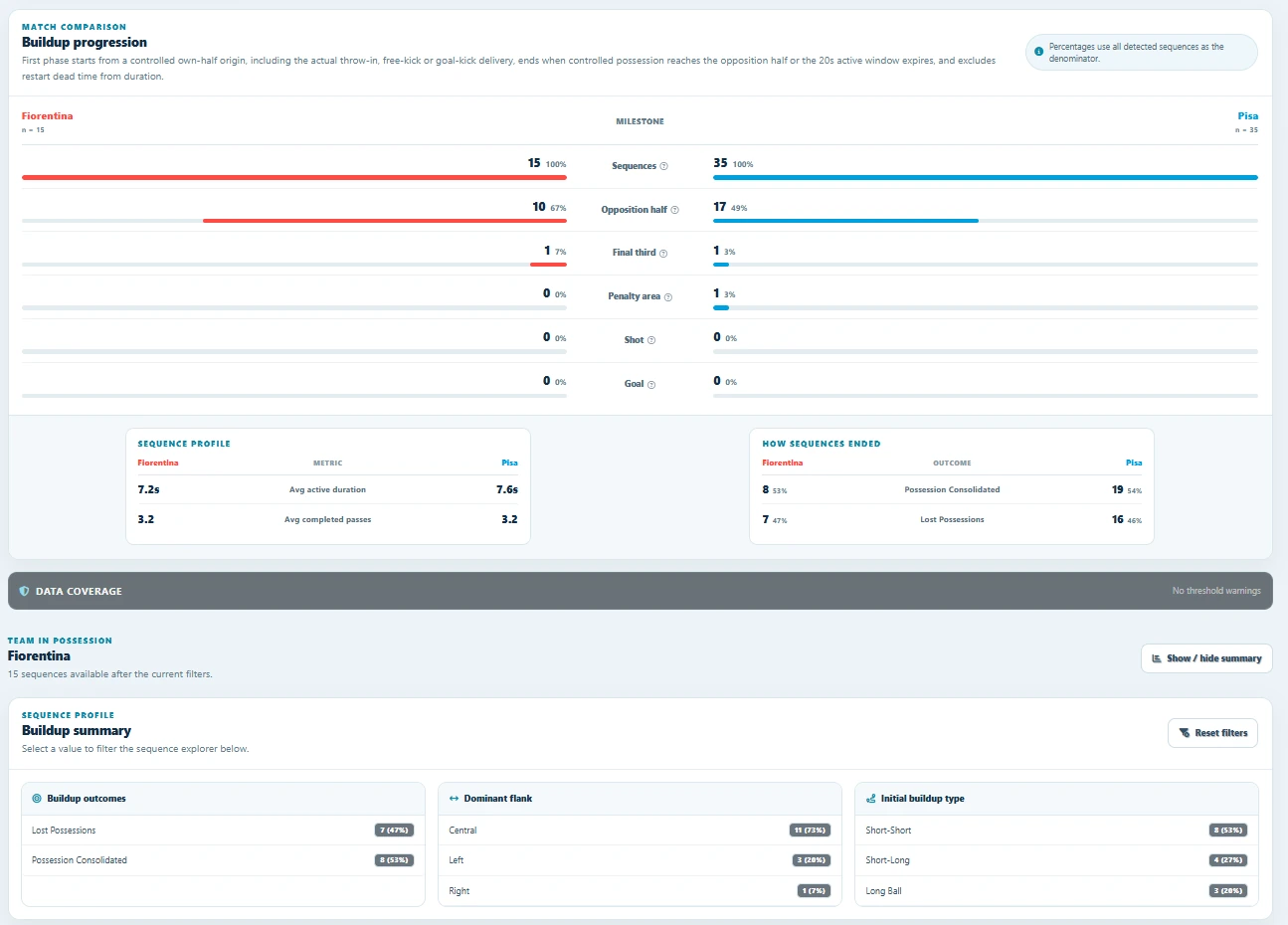Viewport: 1288px width, 925px height.
Task: Filter by Short-Long buildup type
Action: 1056,860
